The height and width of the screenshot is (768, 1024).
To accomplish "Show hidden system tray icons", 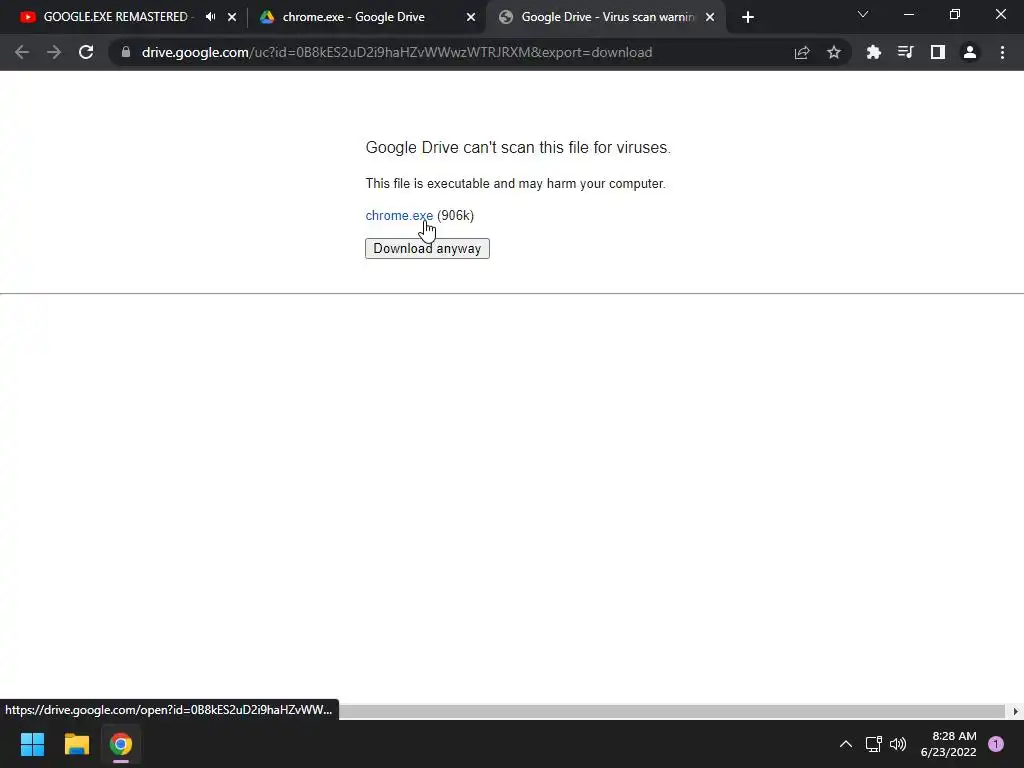I will click(x=846, y=744).
